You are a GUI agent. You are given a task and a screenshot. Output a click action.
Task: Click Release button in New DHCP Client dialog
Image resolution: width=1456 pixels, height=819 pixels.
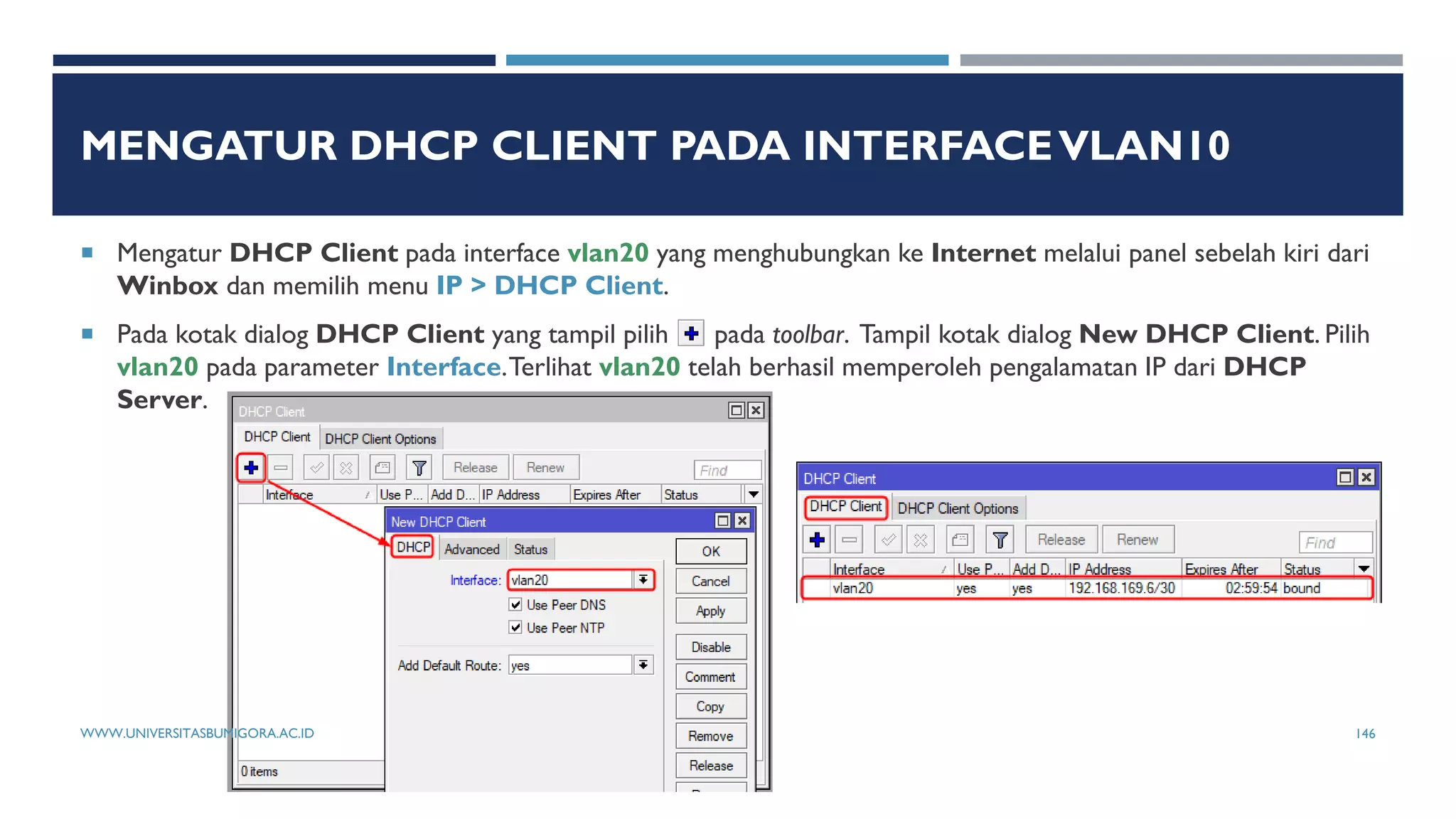click(x=711, y=766)
